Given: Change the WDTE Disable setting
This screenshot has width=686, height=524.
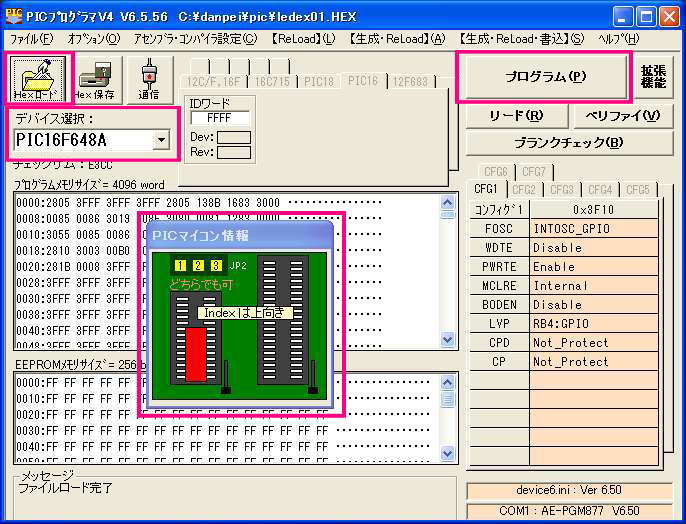Looking at the screenshot, I should click(594, 248).
